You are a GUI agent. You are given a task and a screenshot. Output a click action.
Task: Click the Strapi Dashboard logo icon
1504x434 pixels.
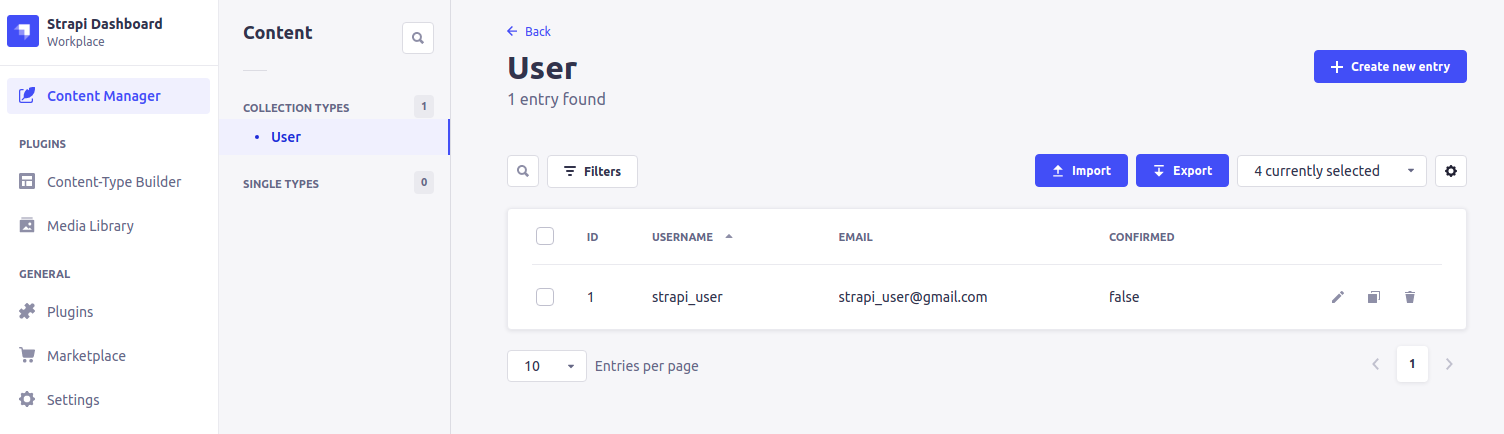[23, 31]
